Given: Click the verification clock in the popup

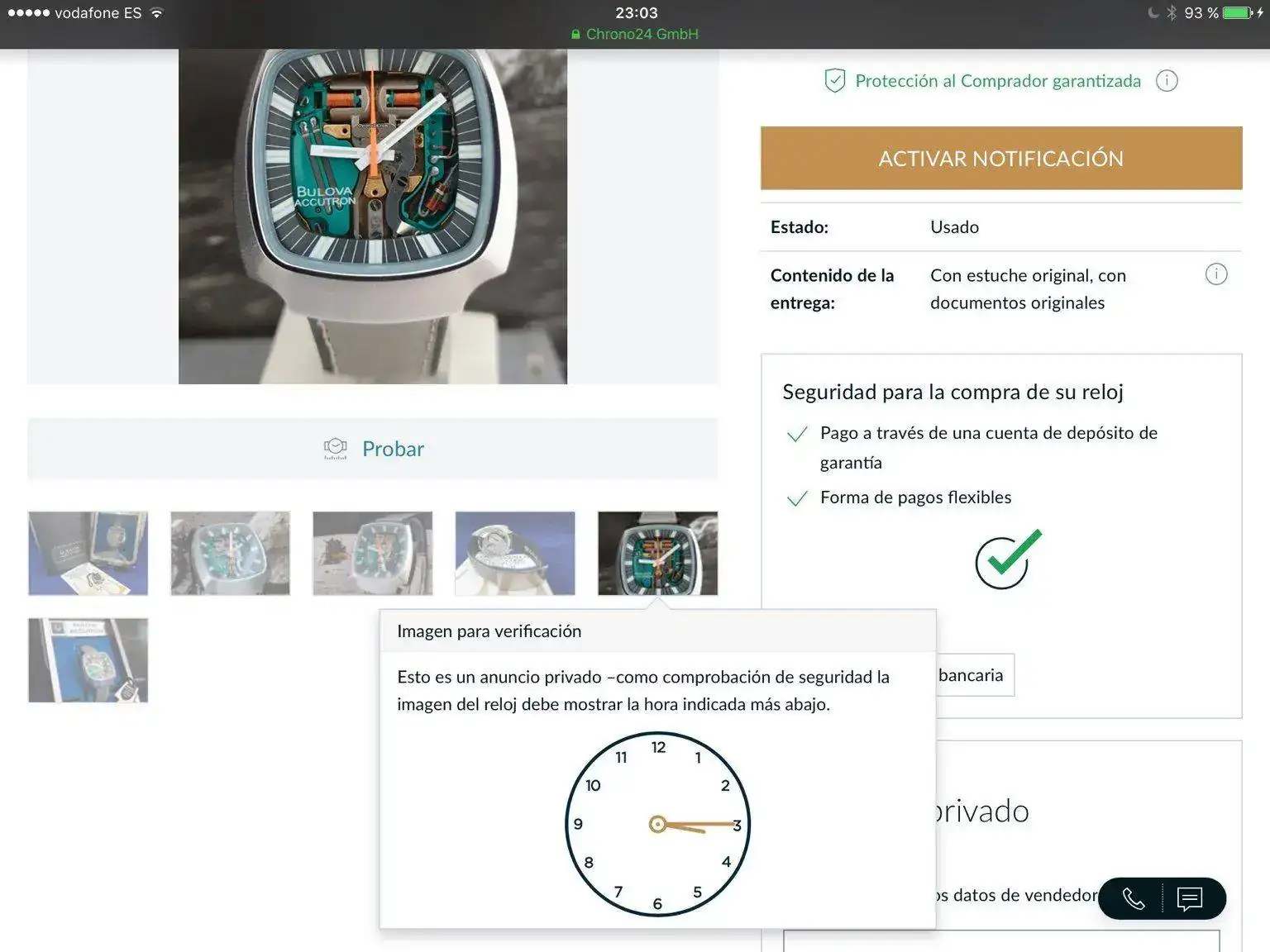Looking at the screenshot, I should [657, 824].
